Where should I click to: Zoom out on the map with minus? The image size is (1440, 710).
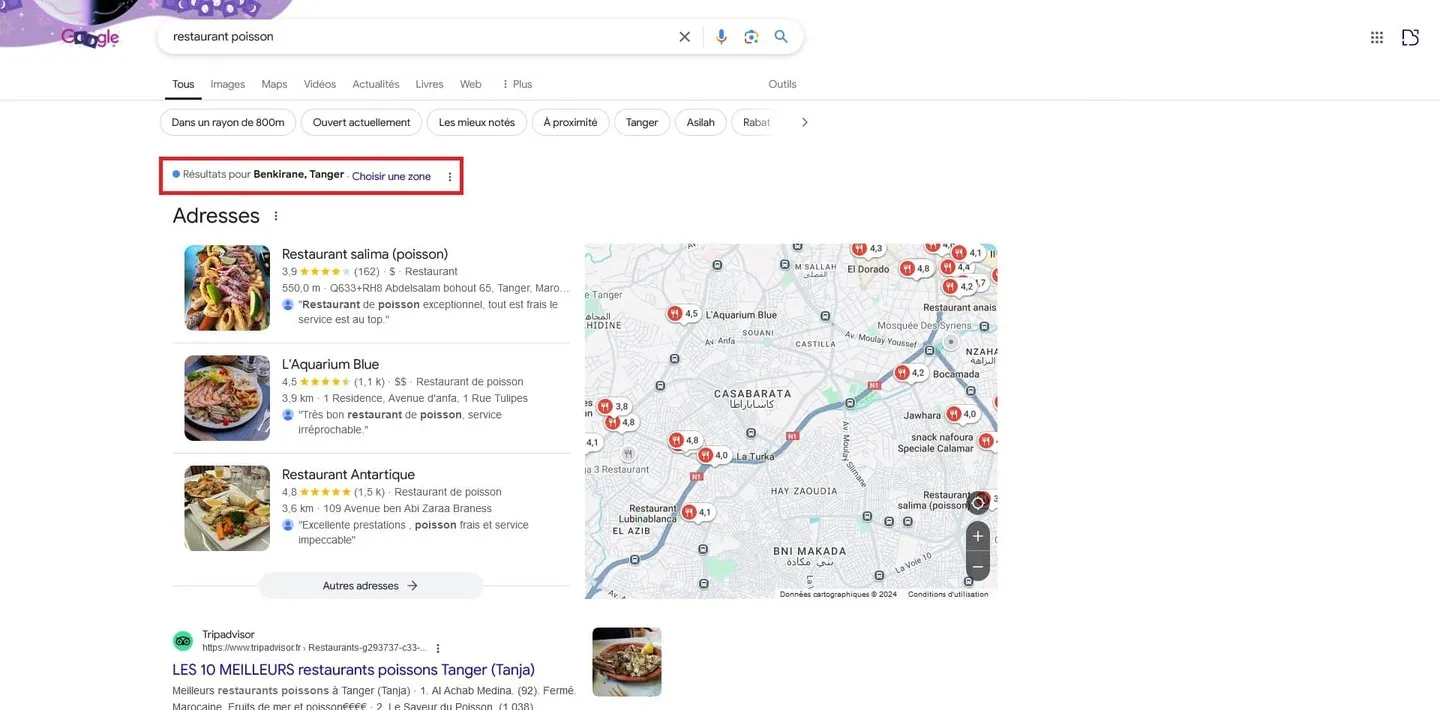tap(978, 566)
